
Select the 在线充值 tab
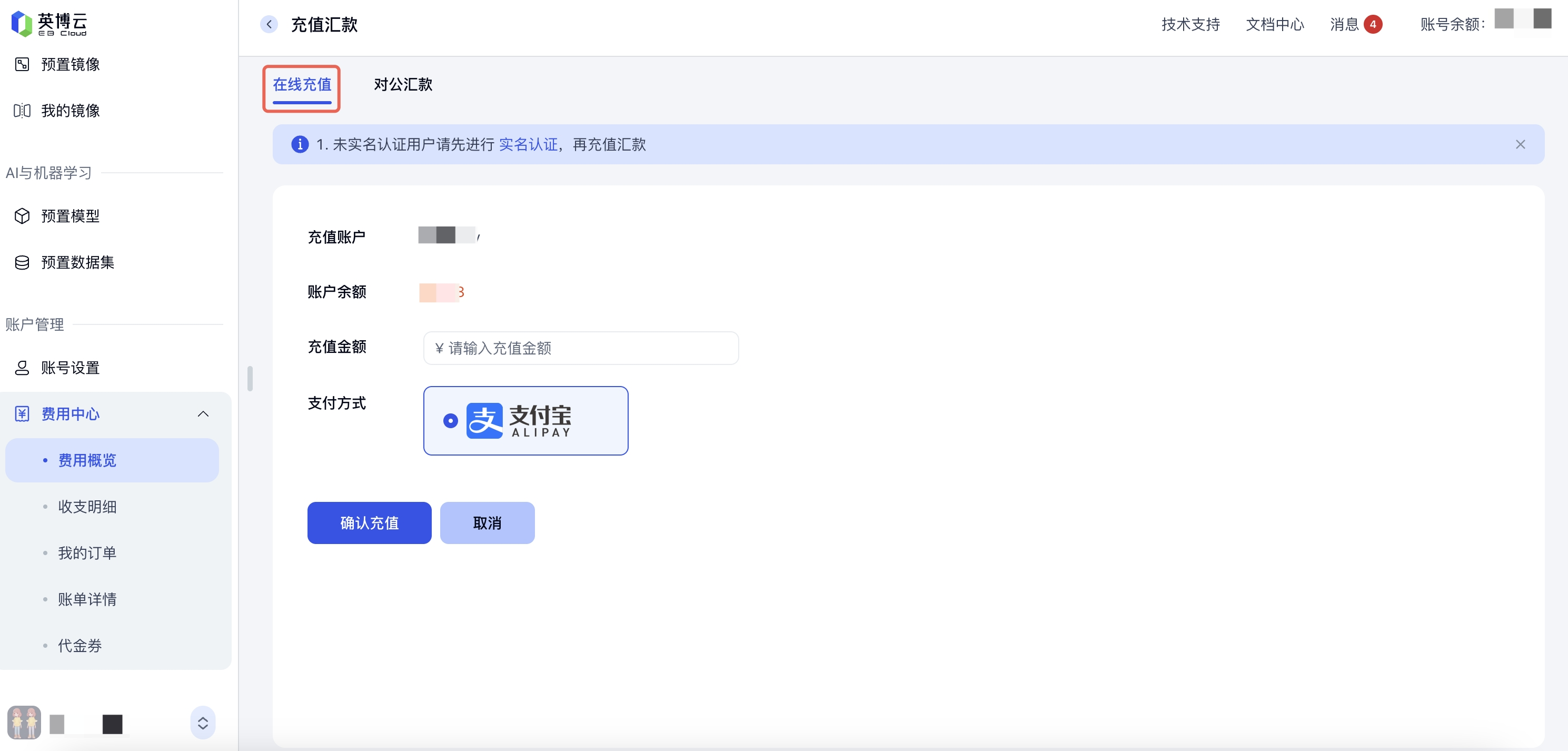pyautogui.click(x=302, y=84)
